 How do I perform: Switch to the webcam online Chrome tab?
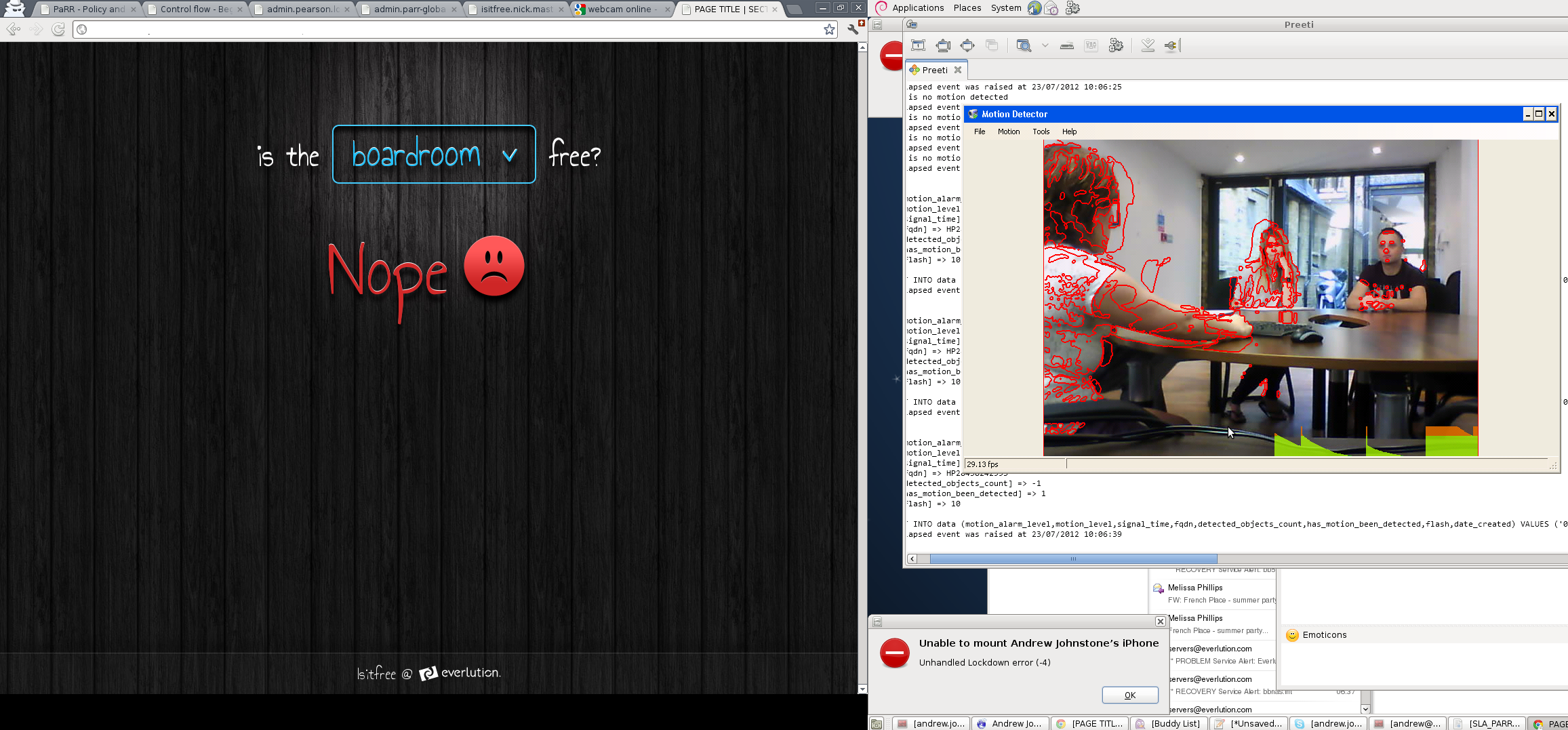coord(623,9)
